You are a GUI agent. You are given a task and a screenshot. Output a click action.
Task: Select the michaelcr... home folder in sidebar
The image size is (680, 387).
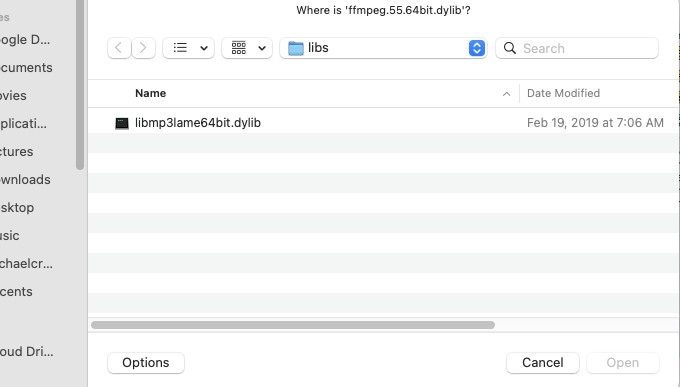[x=26, y=264]
